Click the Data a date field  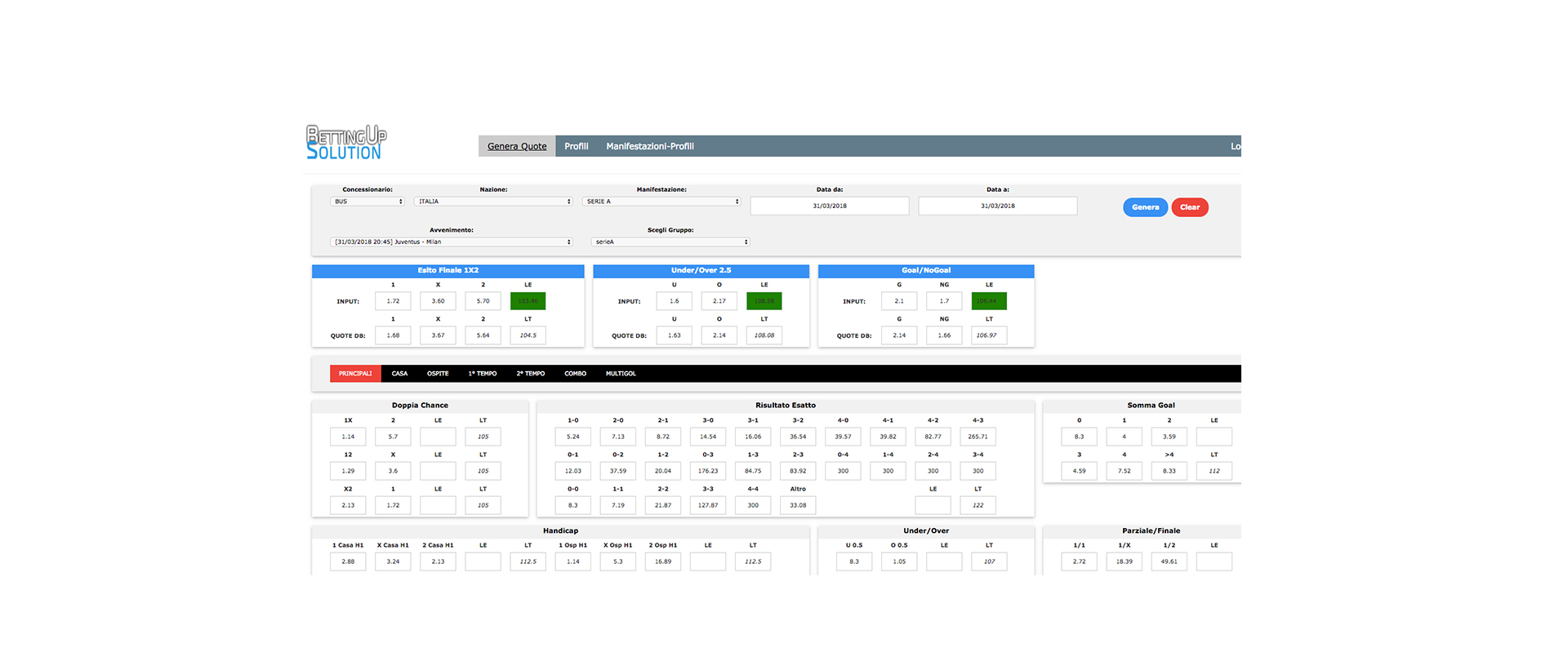click(997, 206)
